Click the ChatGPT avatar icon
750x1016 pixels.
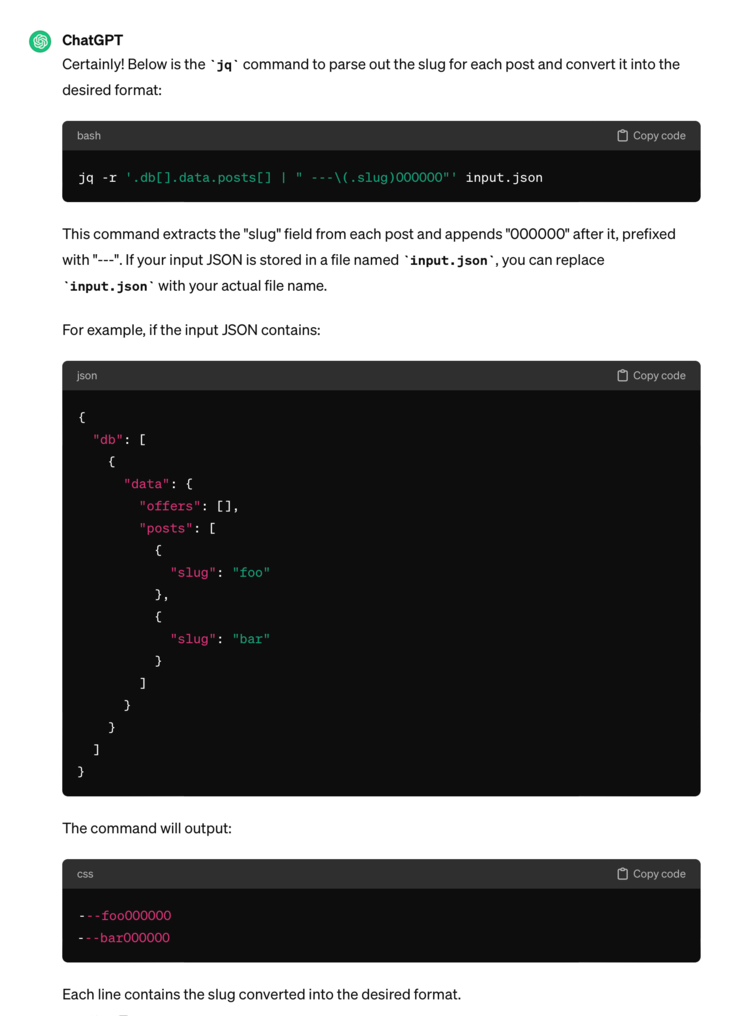pos(40,41)
